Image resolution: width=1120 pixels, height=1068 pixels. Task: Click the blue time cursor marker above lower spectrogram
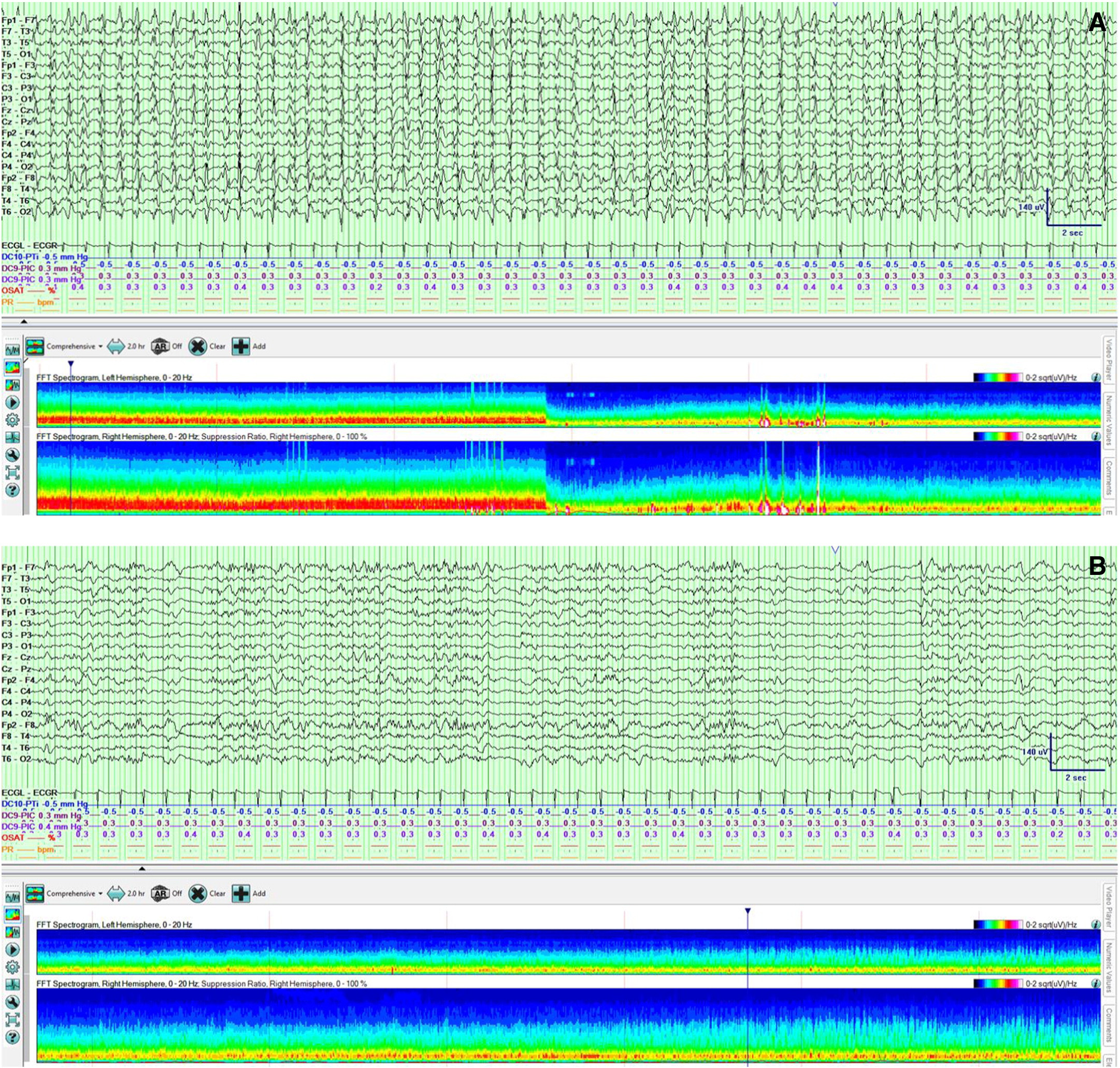748,912
